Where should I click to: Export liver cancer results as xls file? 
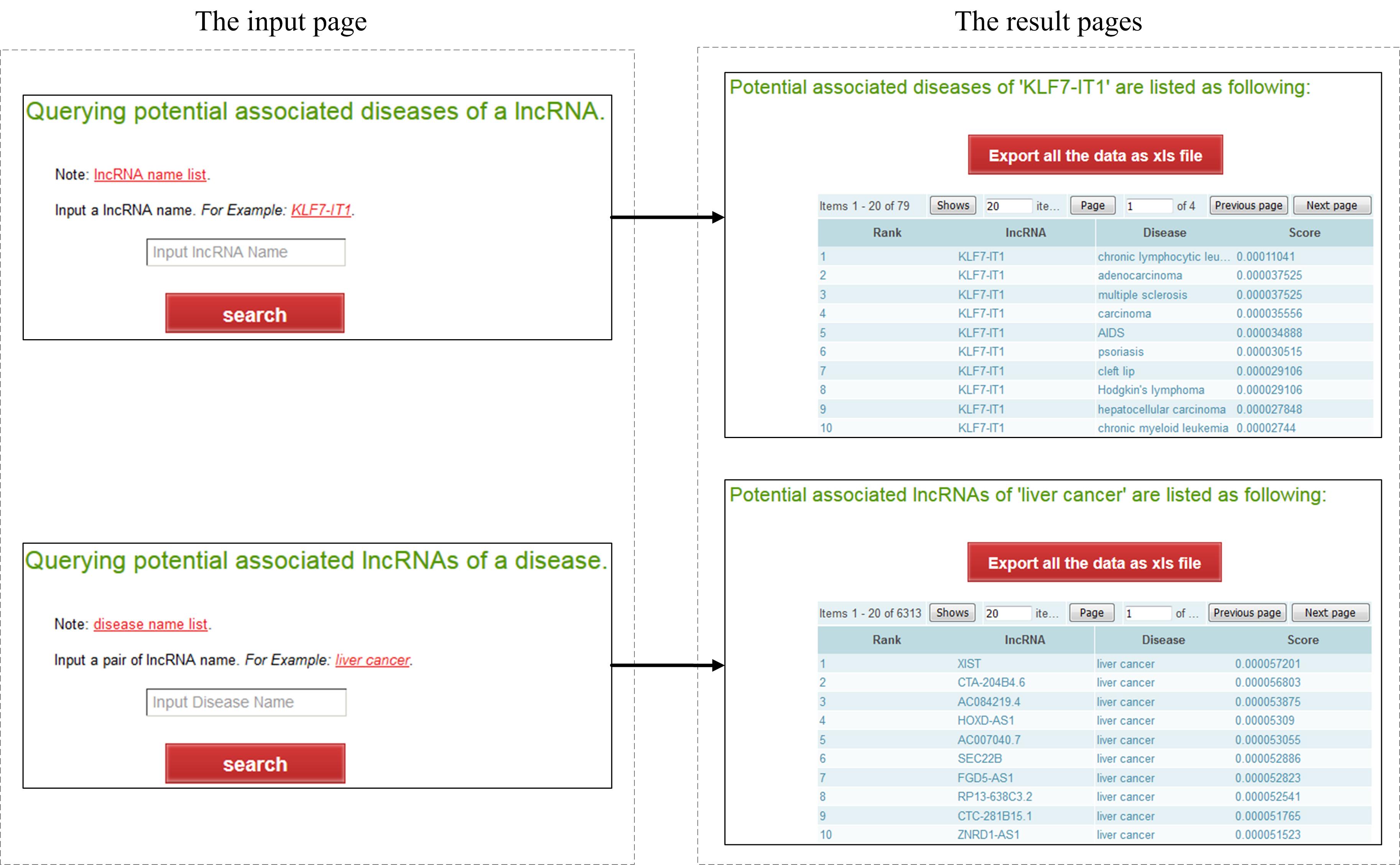pos(1094,562)
